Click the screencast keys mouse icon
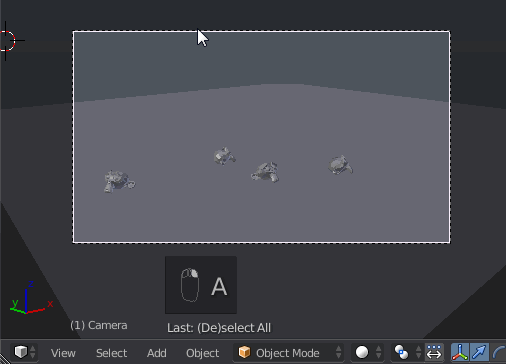Viewport: 506px width, 364px height. click(190, 285)
